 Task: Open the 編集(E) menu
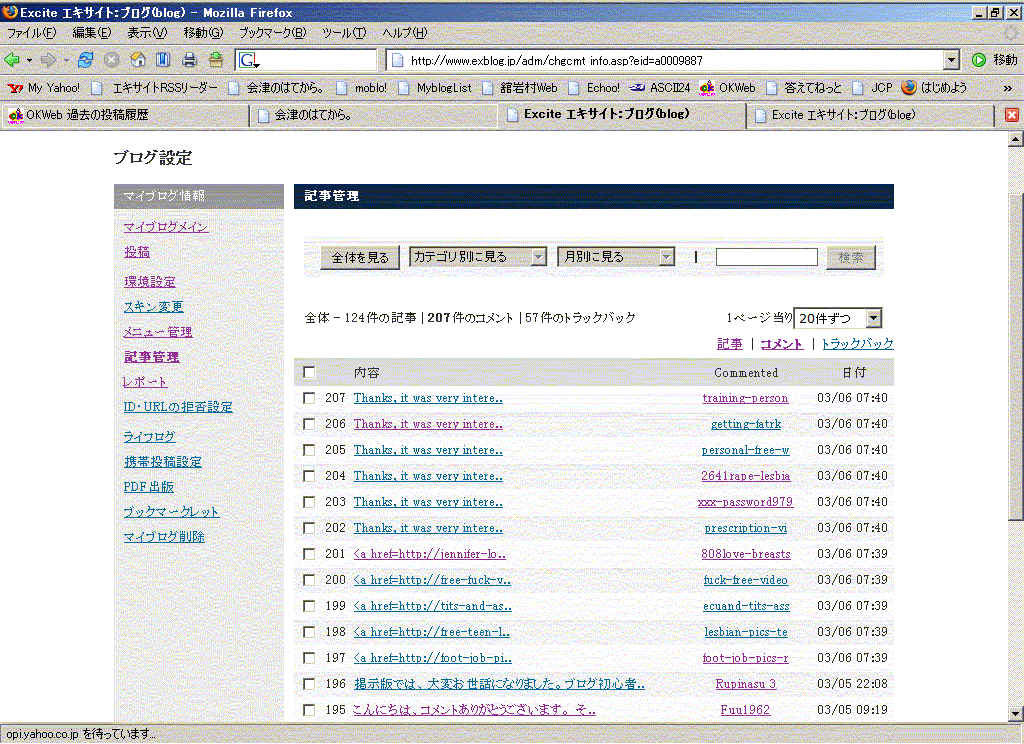coord(91,32)
